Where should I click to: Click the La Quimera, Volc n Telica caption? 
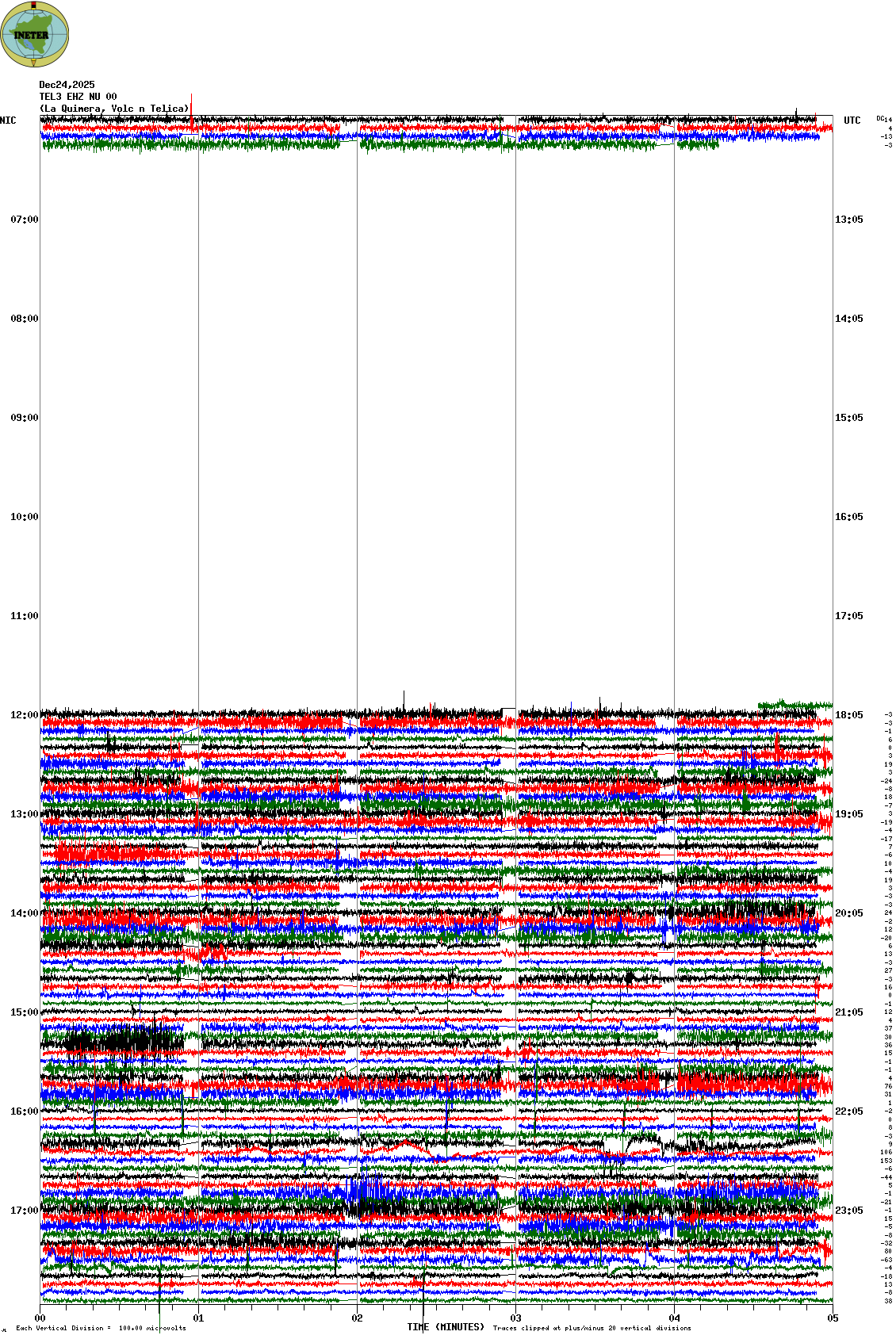coord(114,109)
